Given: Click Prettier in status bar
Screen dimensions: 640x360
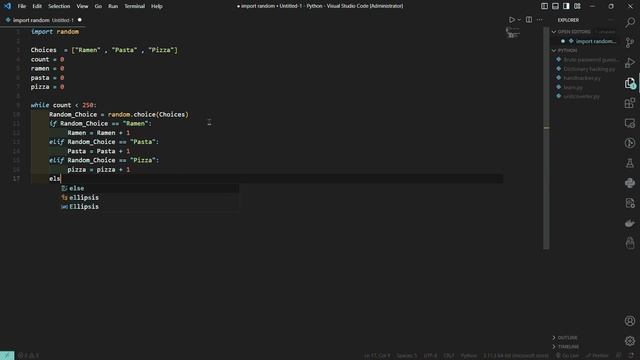Looking at the screenshot, I should click(597, 356).
